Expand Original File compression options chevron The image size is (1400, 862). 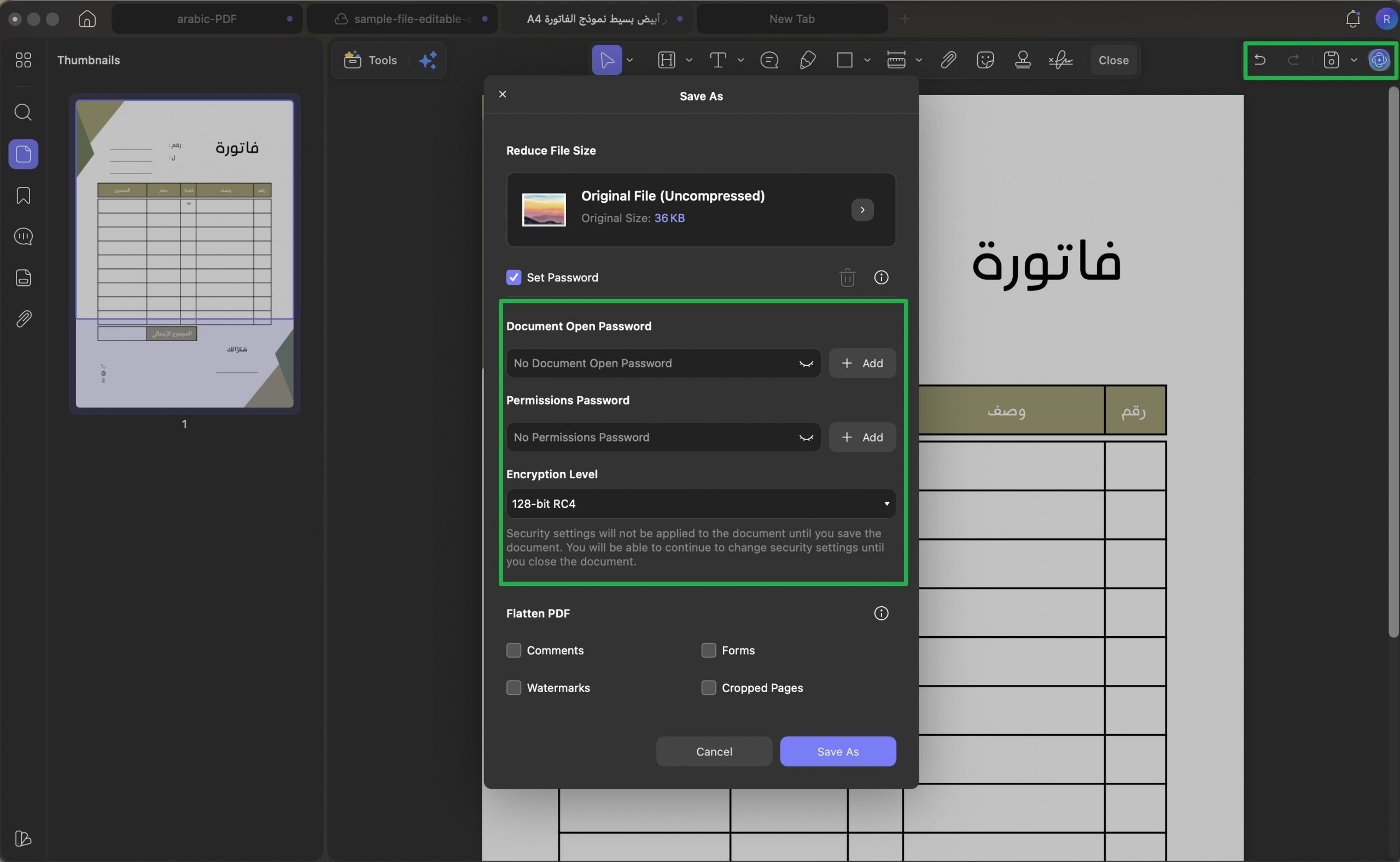(x=862, y=210)
